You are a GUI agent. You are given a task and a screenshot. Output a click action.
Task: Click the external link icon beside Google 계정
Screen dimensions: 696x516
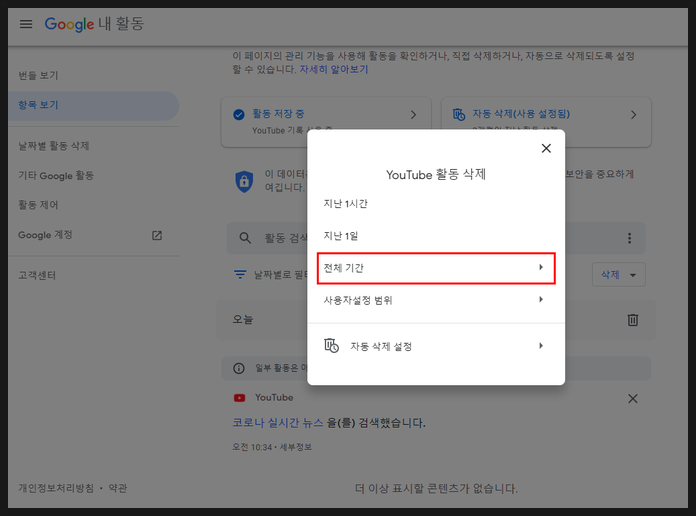(157, 235)
